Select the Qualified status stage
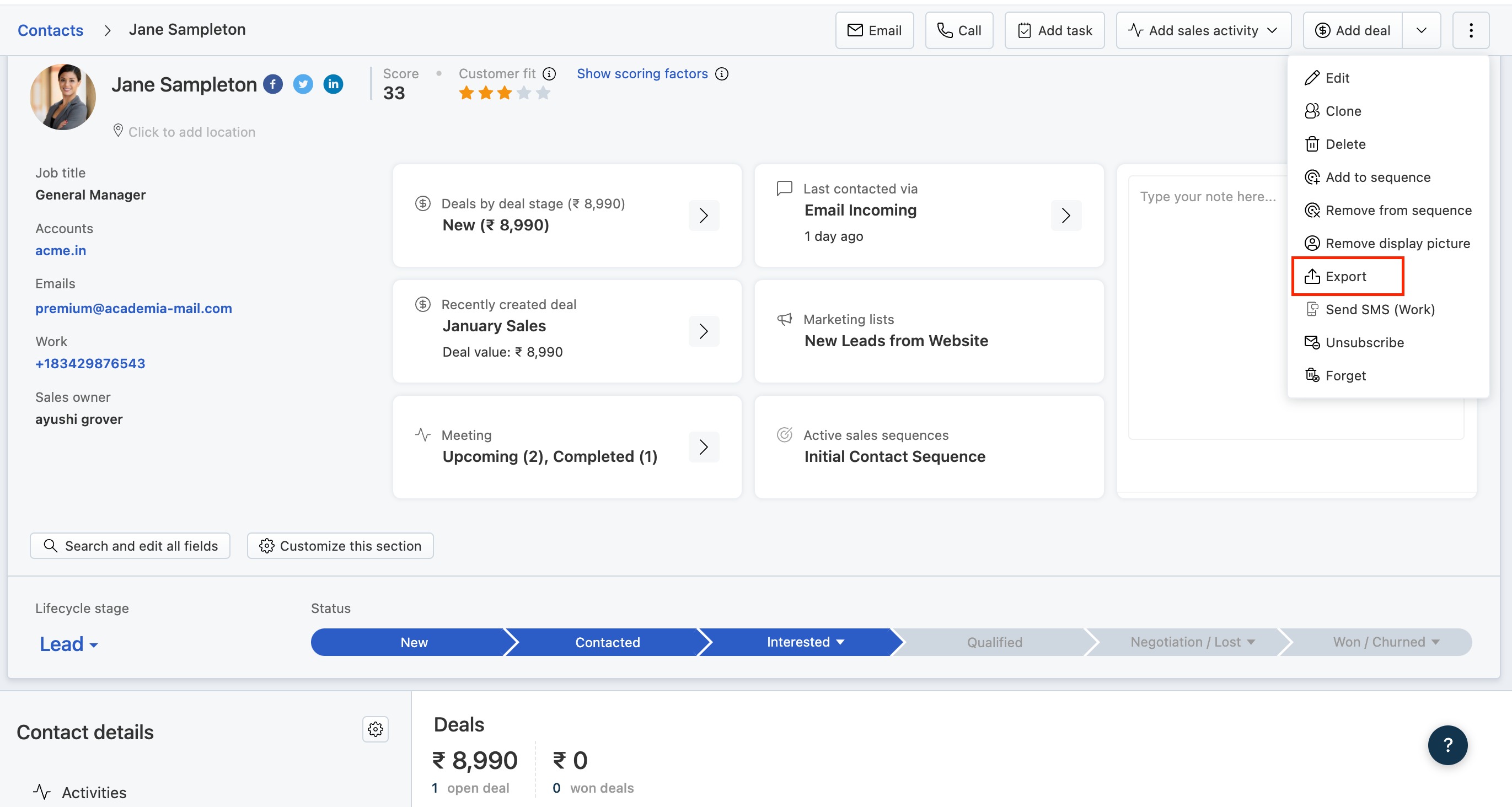 994,642
